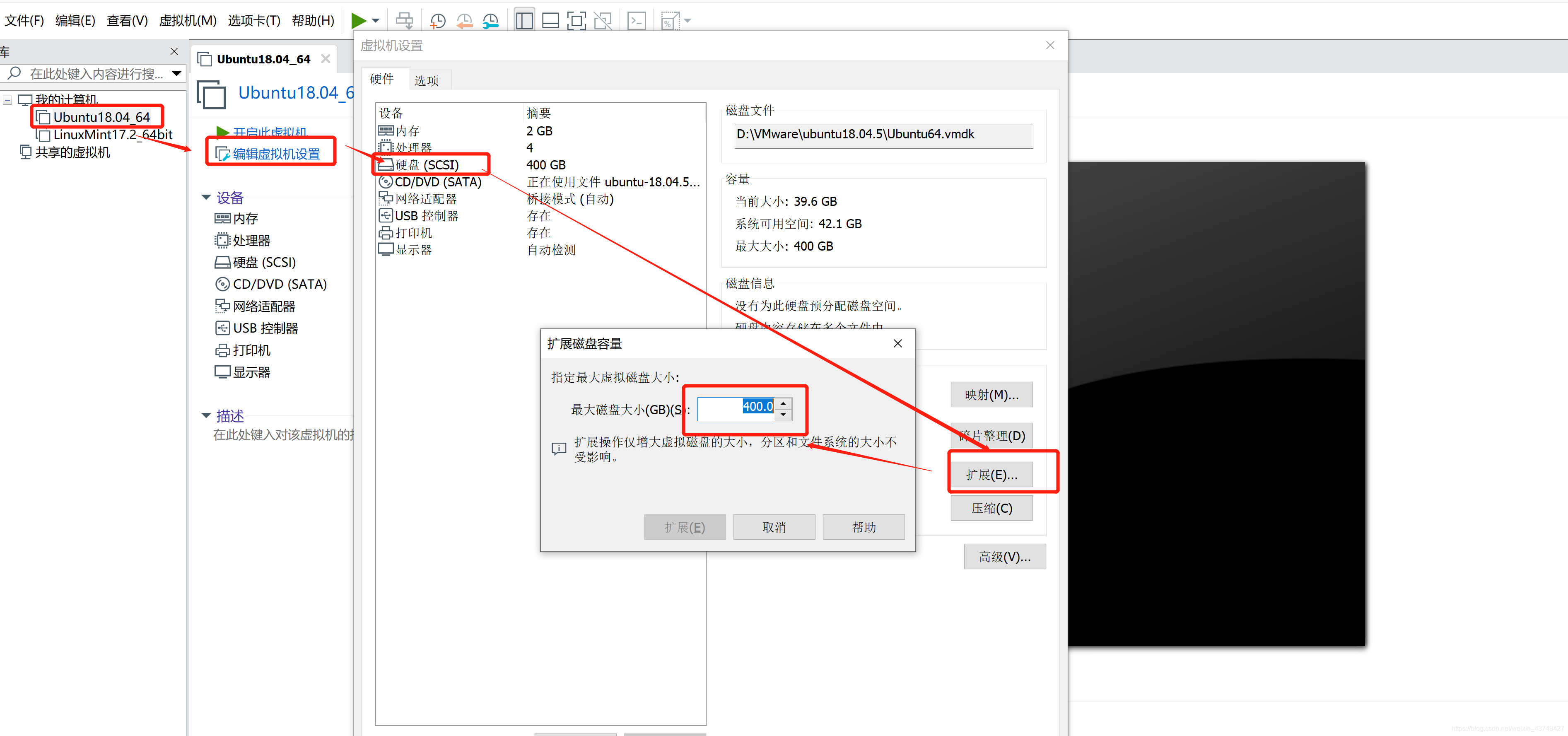
Task: Click the send Ctrl+Alt+Del toolbar icon
Action: tap(404, 21)
